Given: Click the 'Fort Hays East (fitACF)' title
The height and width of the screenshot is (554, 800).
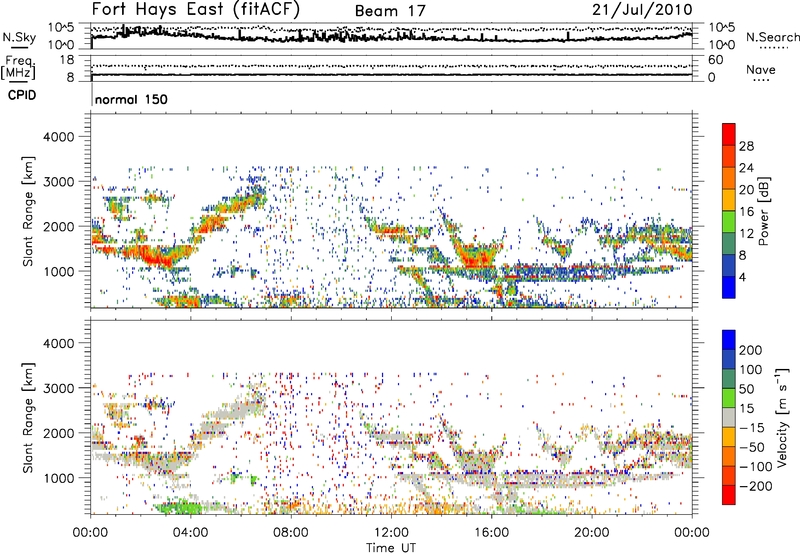Looking at the screenshot, I should tap(196, 10).
